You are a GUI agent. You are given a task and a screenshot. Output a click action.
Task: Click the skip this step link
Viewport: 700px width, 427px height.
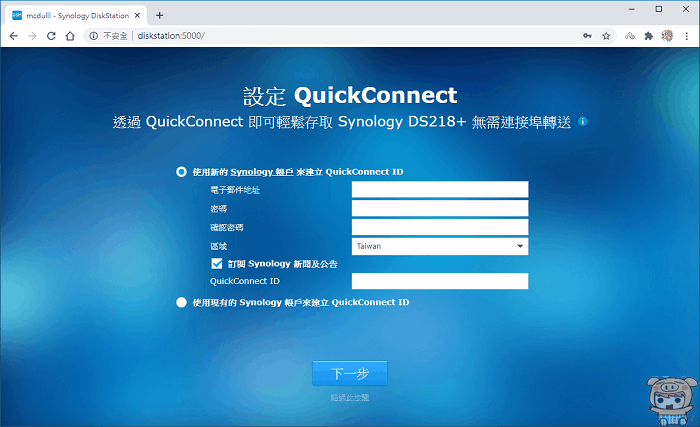[x=350, y=398]
